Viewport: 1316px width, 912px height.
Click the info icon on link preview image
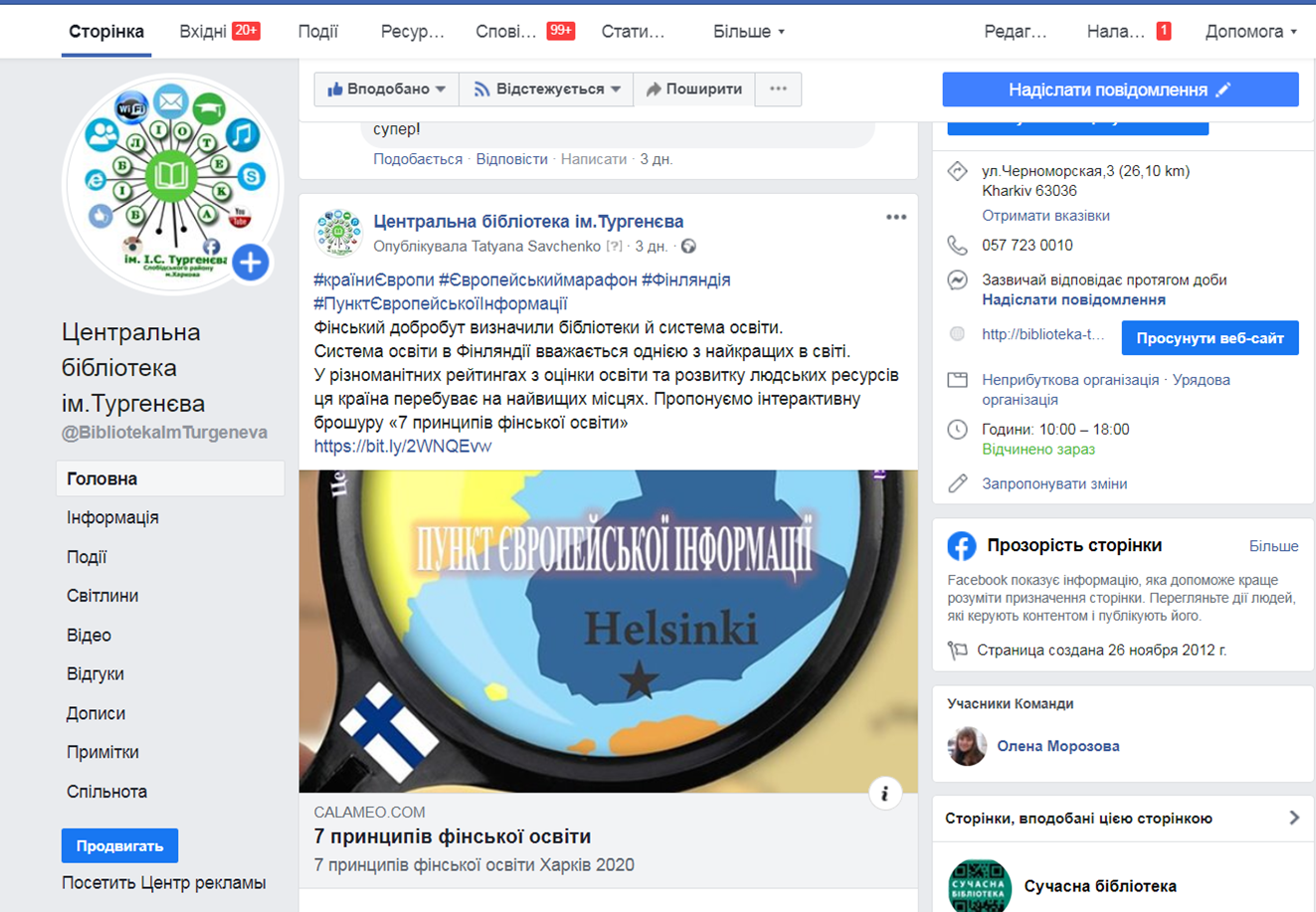884,793
